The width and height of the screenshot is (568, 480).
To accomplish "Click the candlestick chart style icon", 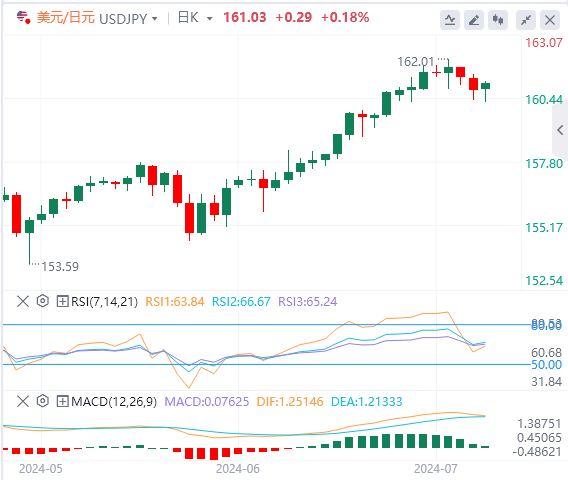I will click(x=498, y=20).
